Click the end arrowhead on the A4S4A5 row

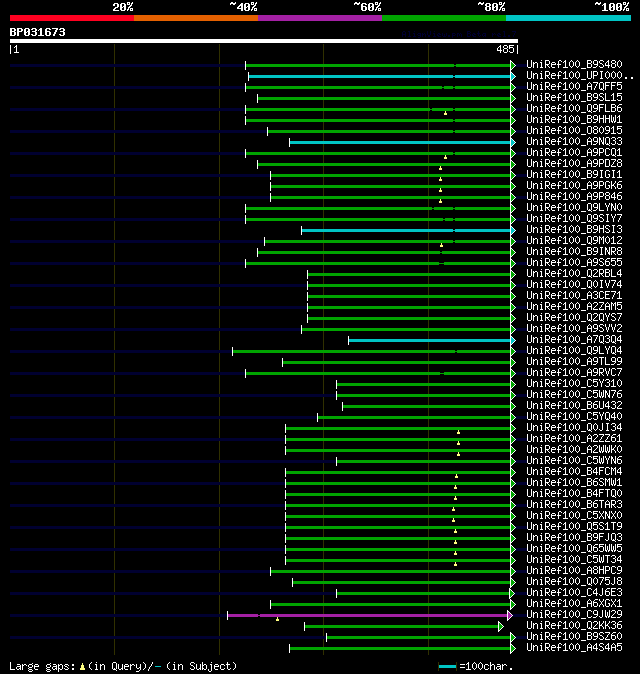[x=513, y=649]
